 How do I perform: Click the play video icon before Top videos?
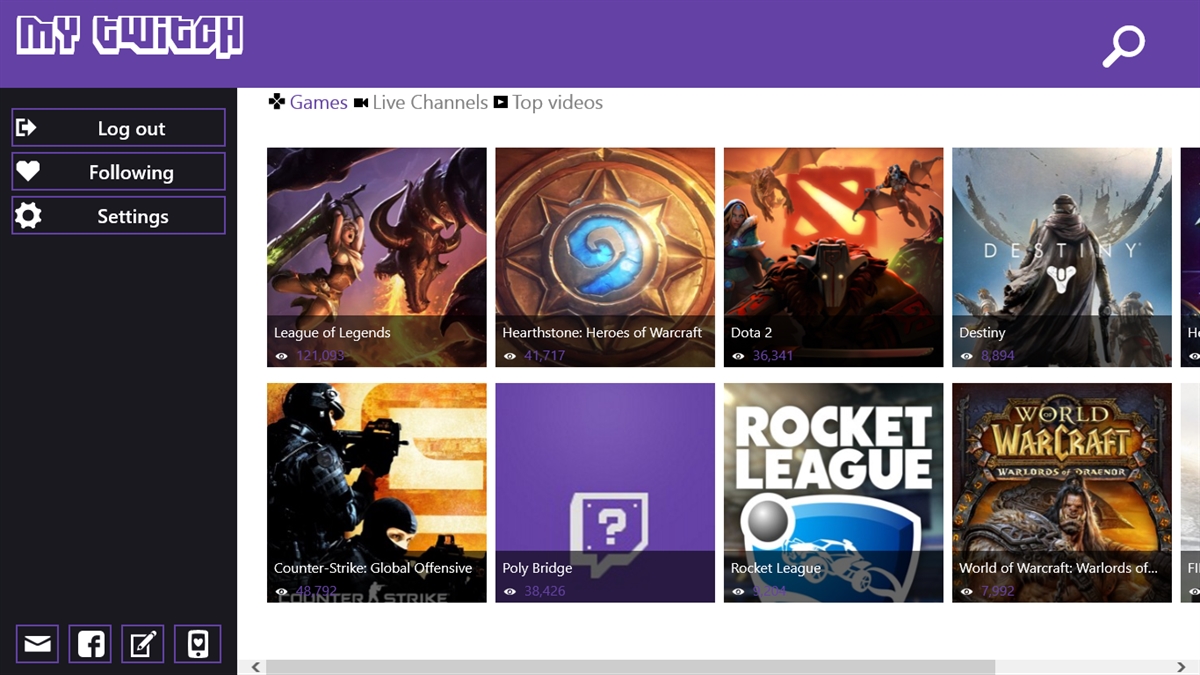click(500, 101)
